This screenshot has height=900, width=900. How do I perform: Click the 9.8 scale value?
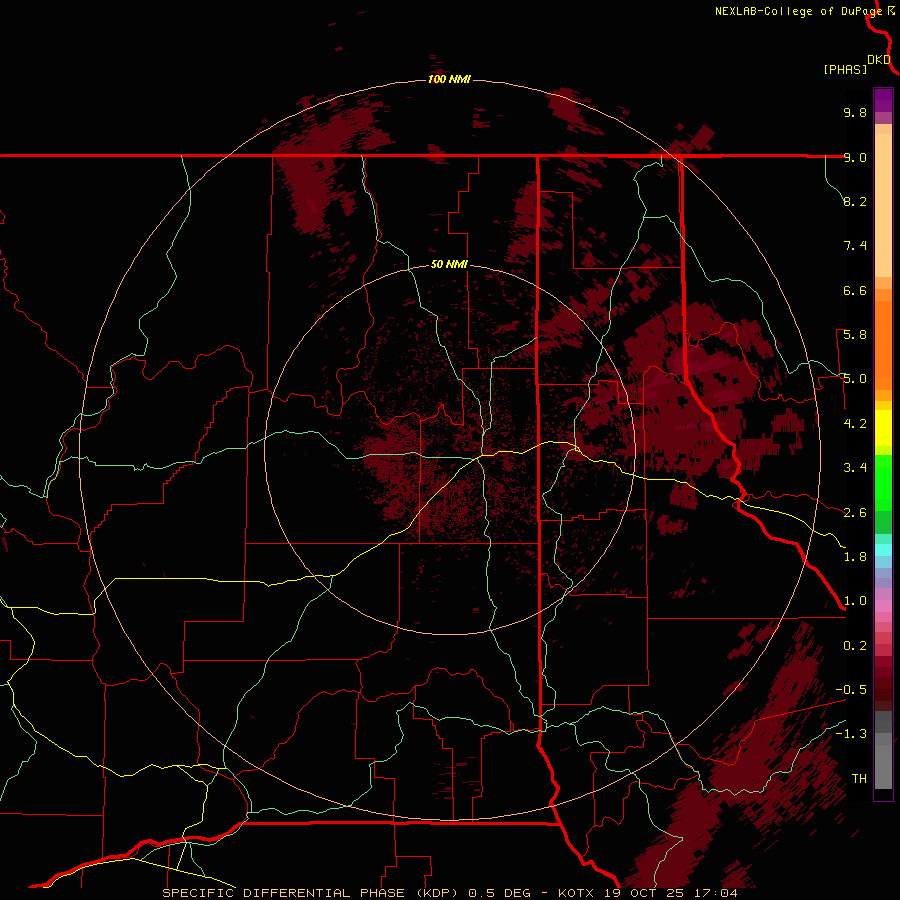855,112
